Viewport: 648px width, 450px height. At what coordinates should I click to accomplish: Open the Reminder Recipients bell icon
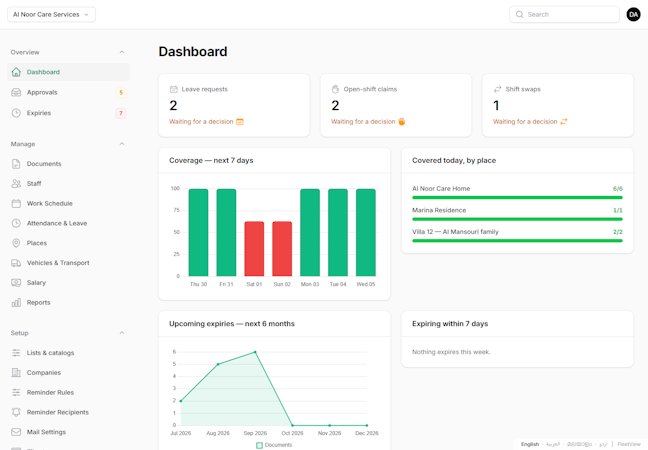click(16, 412)
